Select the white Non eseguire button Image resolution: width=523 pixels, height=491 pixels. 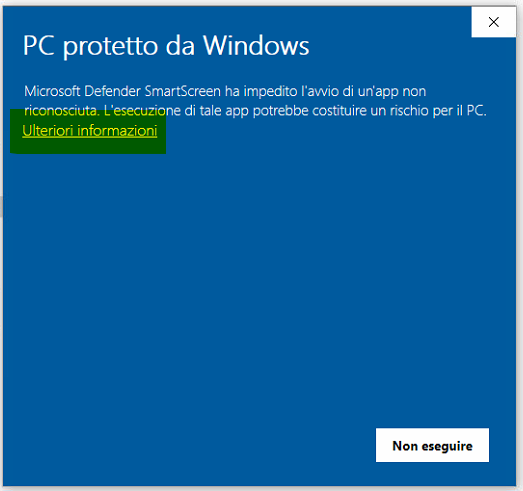coord(432,445)
